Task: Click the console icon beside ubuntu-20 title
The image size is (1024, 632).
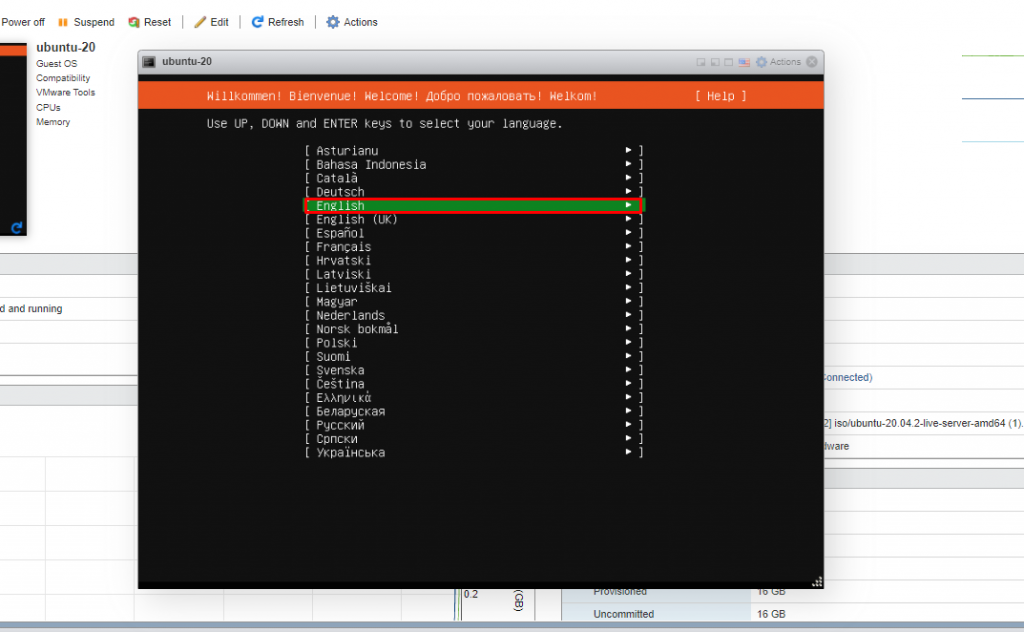Action: point(149,62)
